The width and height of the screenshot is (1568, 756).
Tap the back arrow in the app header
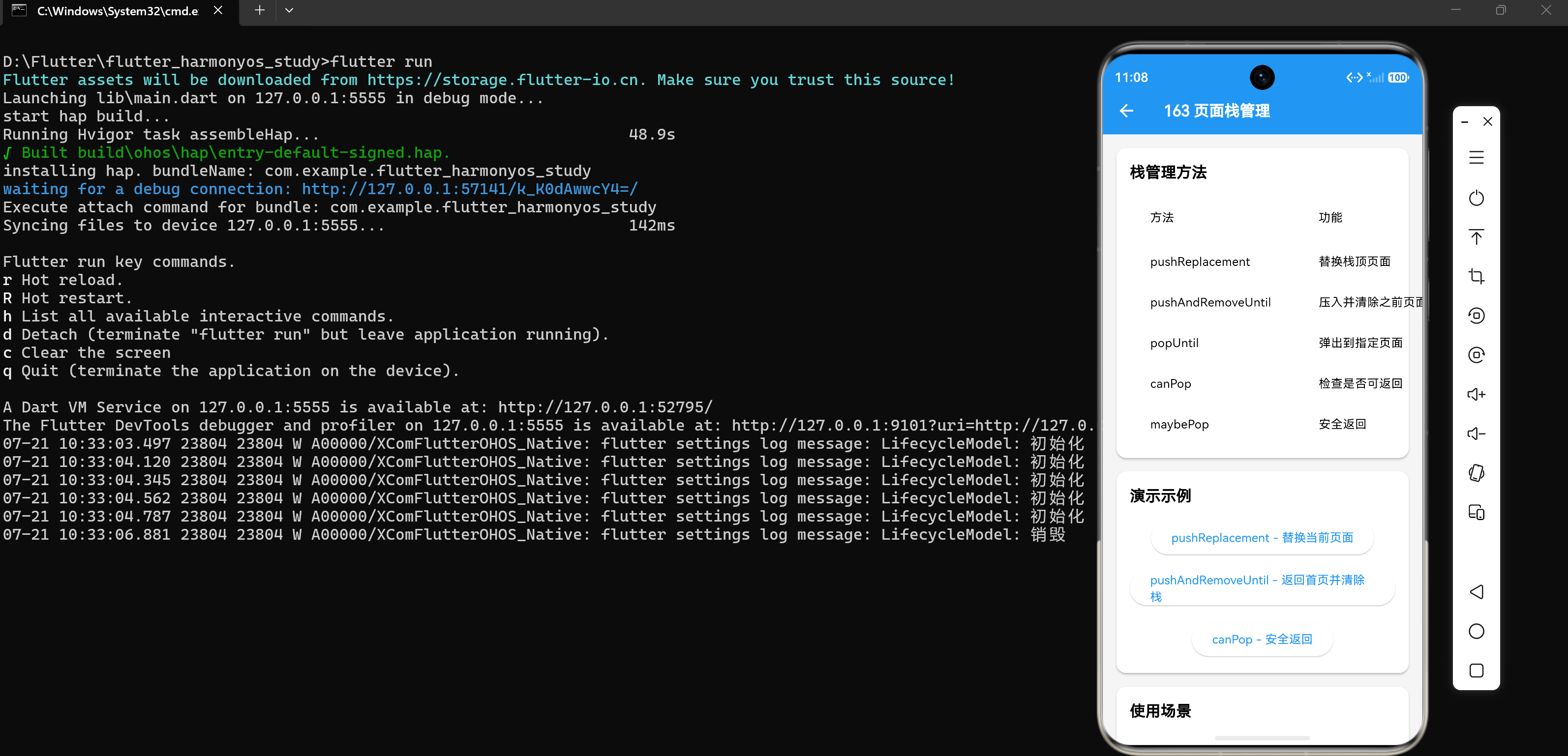(x=1126, y=111)
